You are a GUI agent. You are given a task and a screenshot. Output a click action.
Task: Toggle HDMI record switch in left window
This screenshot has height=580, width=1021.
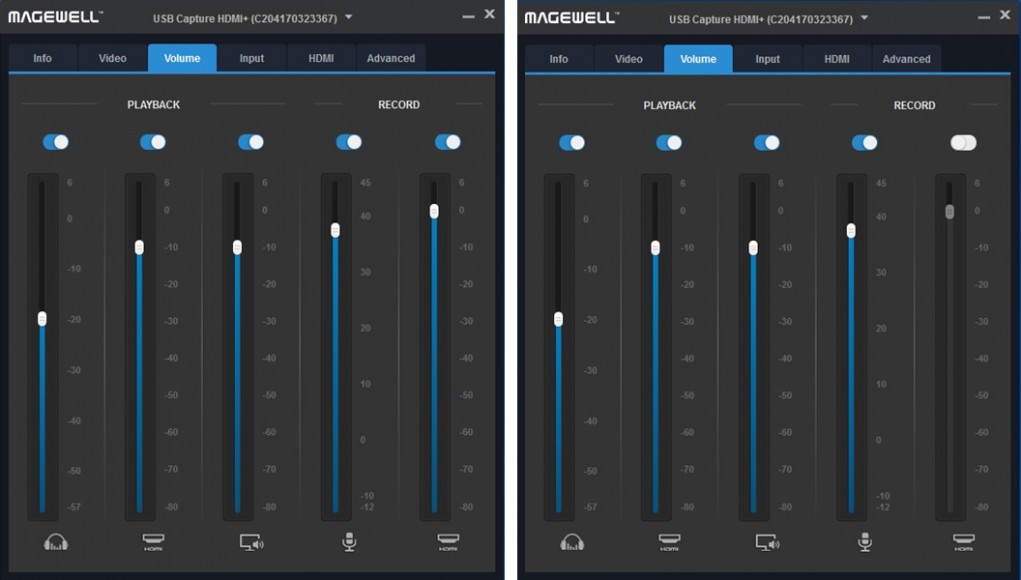(x=448, y=142)
